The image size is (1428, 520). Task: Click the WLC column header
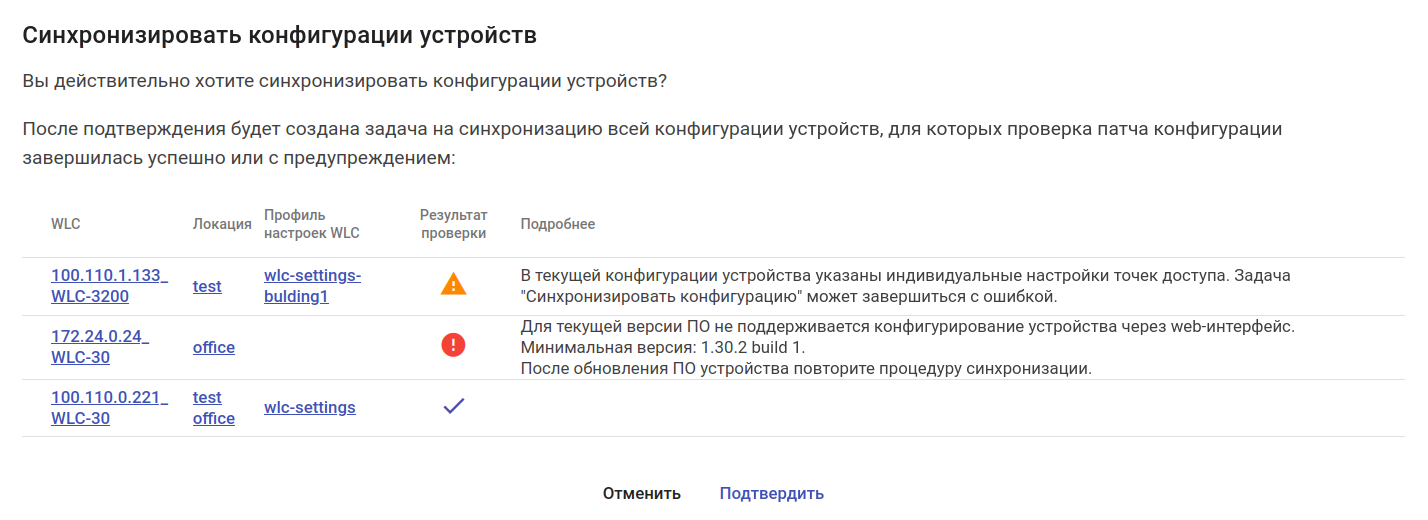tap(65, 224)
